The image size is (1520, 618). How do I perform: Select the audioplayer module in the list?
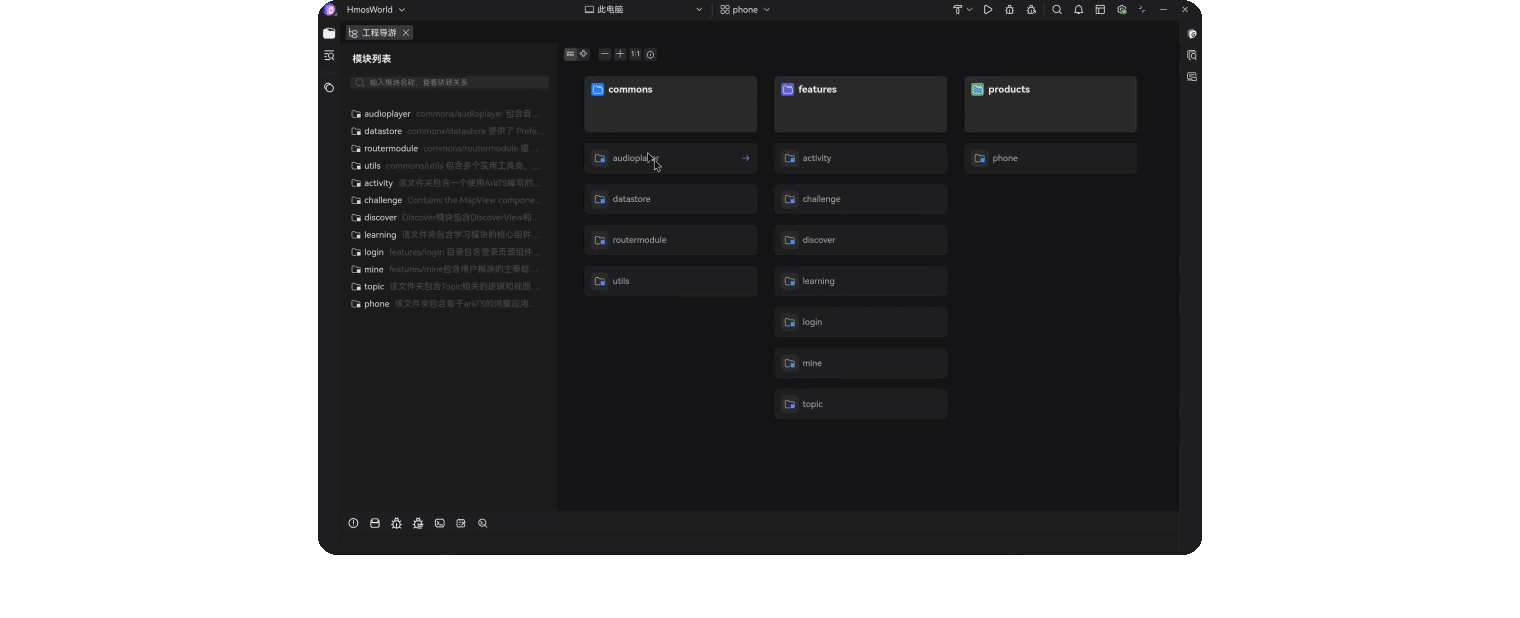[387, 113]
